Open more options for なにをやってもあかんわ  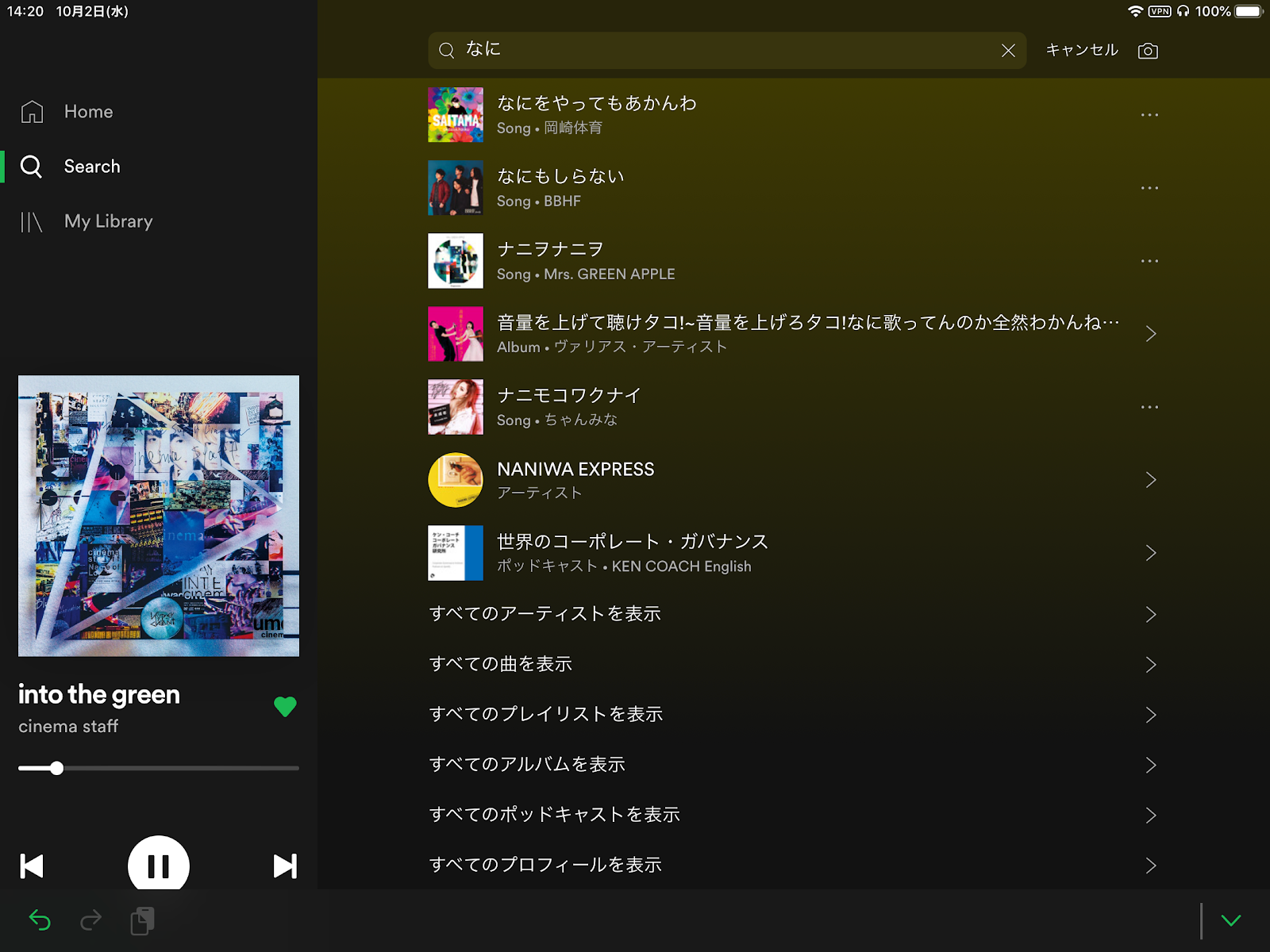pyautogui.click(x=1149, y=115)
